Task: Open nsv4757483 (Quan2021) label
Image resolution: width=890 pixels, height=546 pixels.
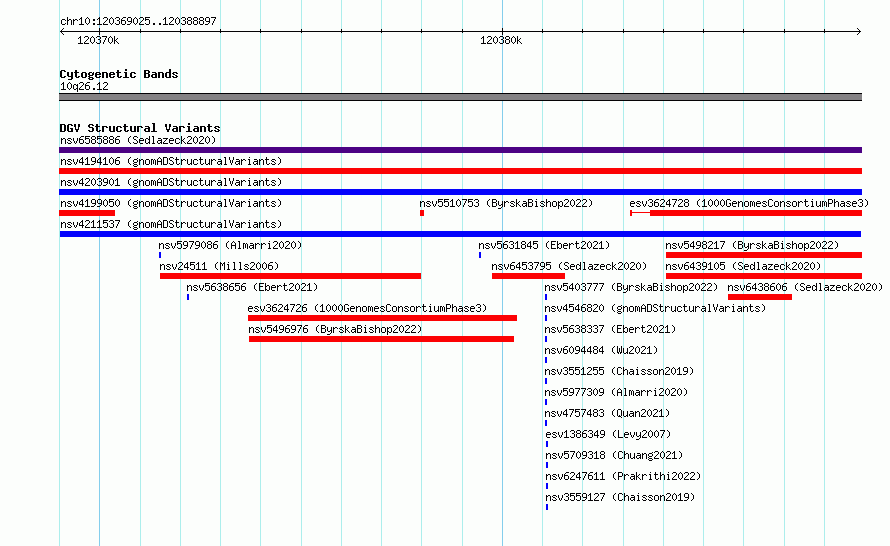Action: [607, 413]
